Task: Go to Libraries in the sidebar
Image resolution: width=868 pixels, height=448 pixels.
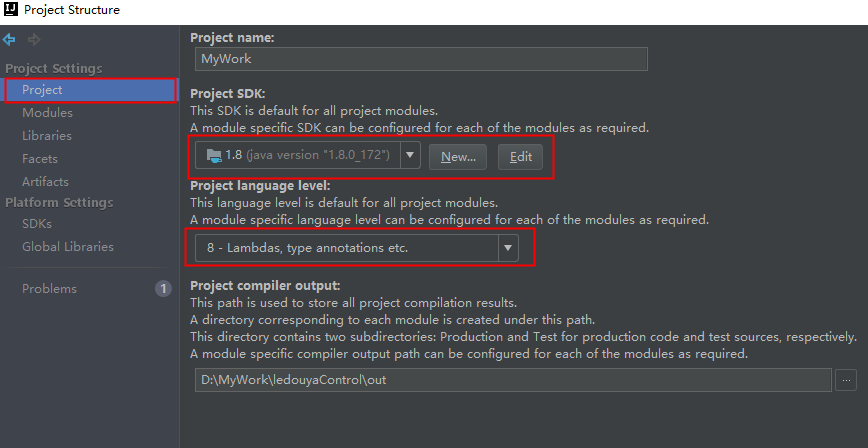Action: click(47, 136)
